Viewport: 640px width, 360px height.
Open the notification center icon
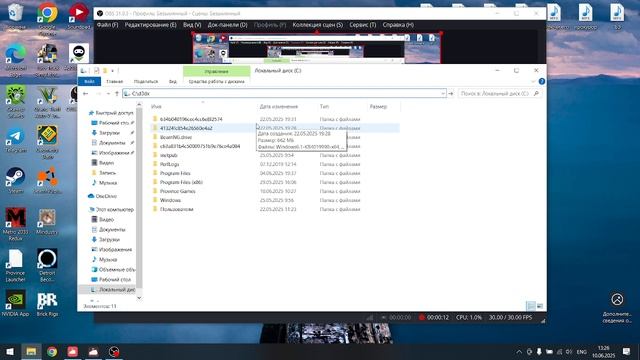pyautogui.click(x=626, y=351)
